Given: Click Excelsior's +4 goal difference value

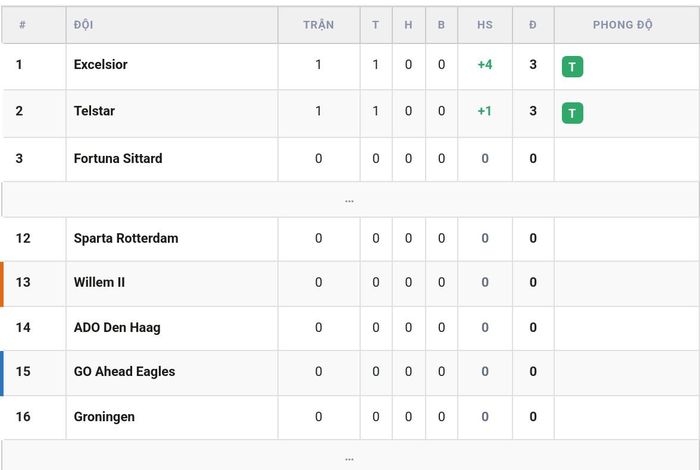Looking at the screenshot, I should pyautogui.click(x=485, y=64).
